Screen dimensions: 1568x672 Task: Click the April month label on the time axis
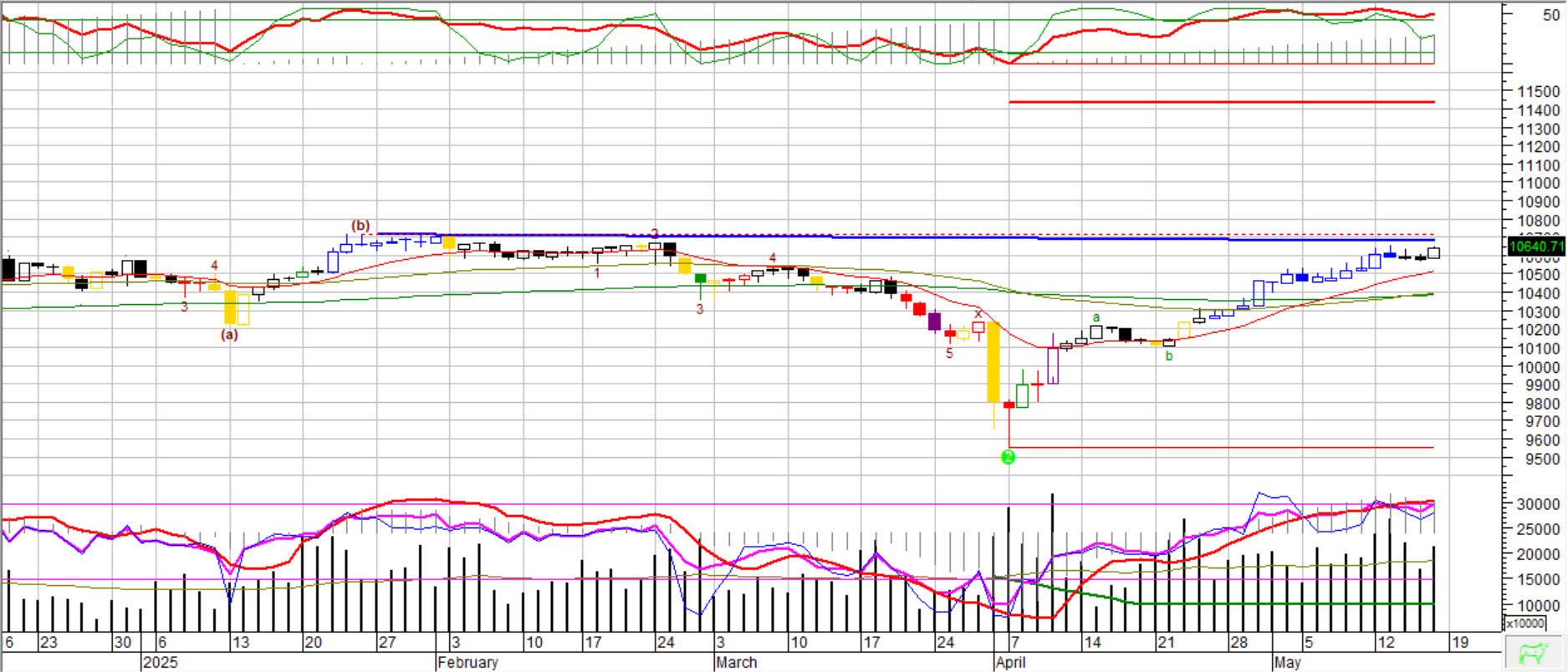click(x=1011, y=663)
